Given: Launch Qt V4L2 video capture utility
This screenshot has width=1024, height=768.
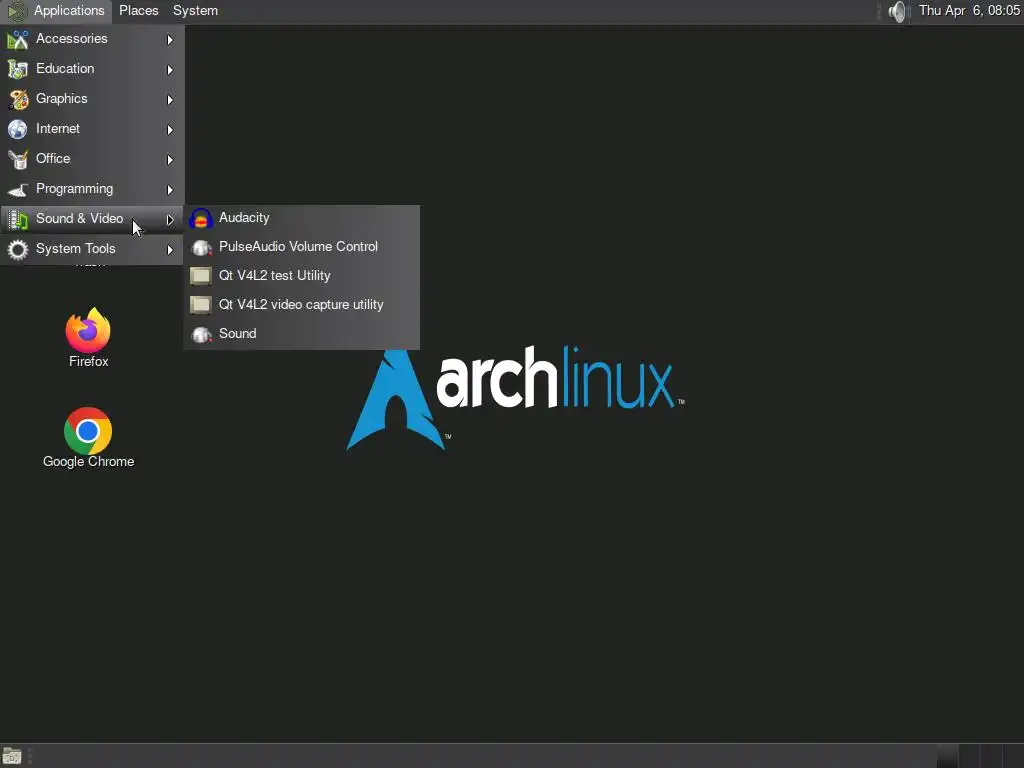Looking at the screenshot, I should (x=302, y=304).
